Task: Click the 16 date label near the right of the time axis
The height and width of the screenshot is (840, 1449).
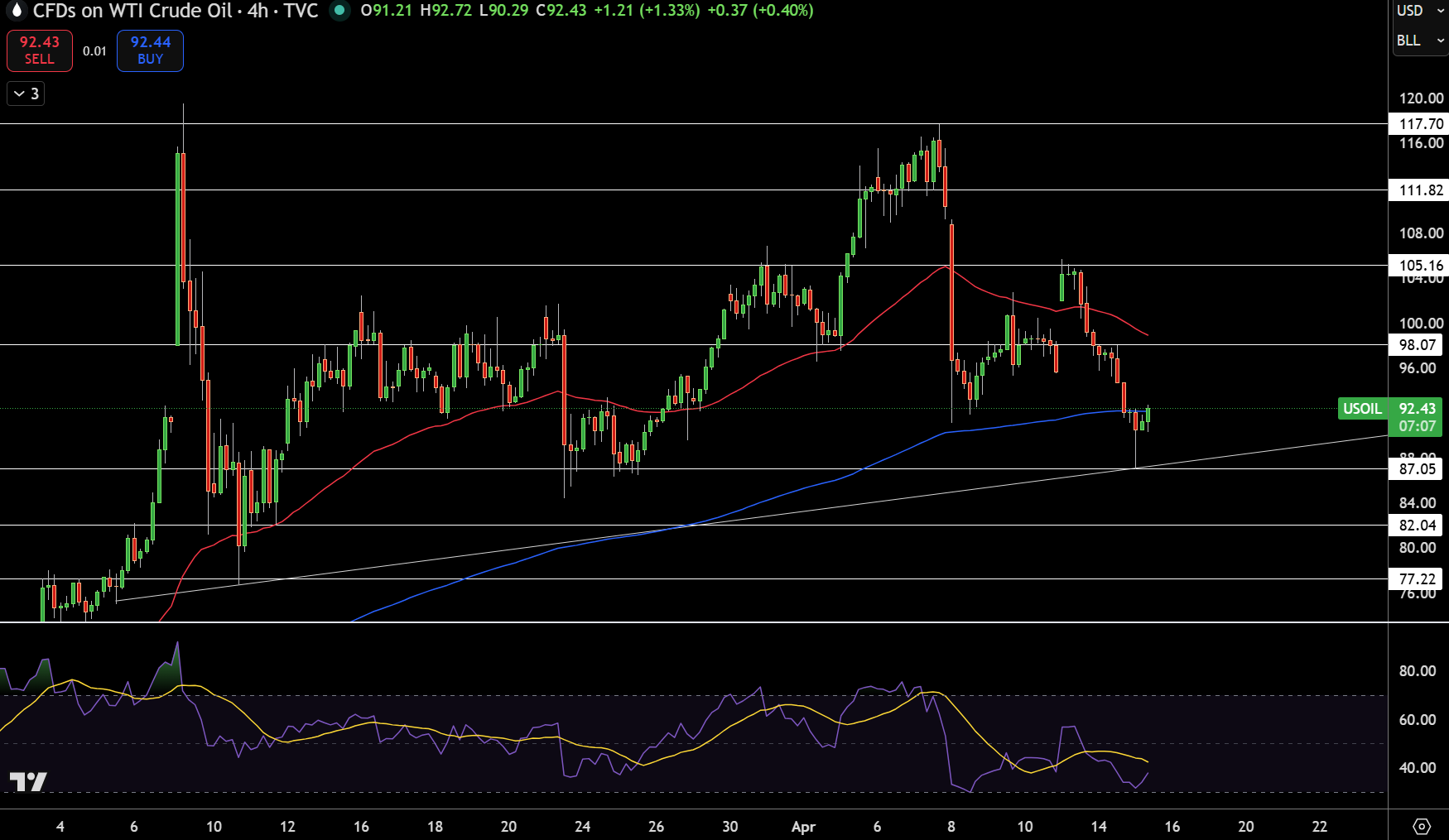Action: pos(1172,827)
